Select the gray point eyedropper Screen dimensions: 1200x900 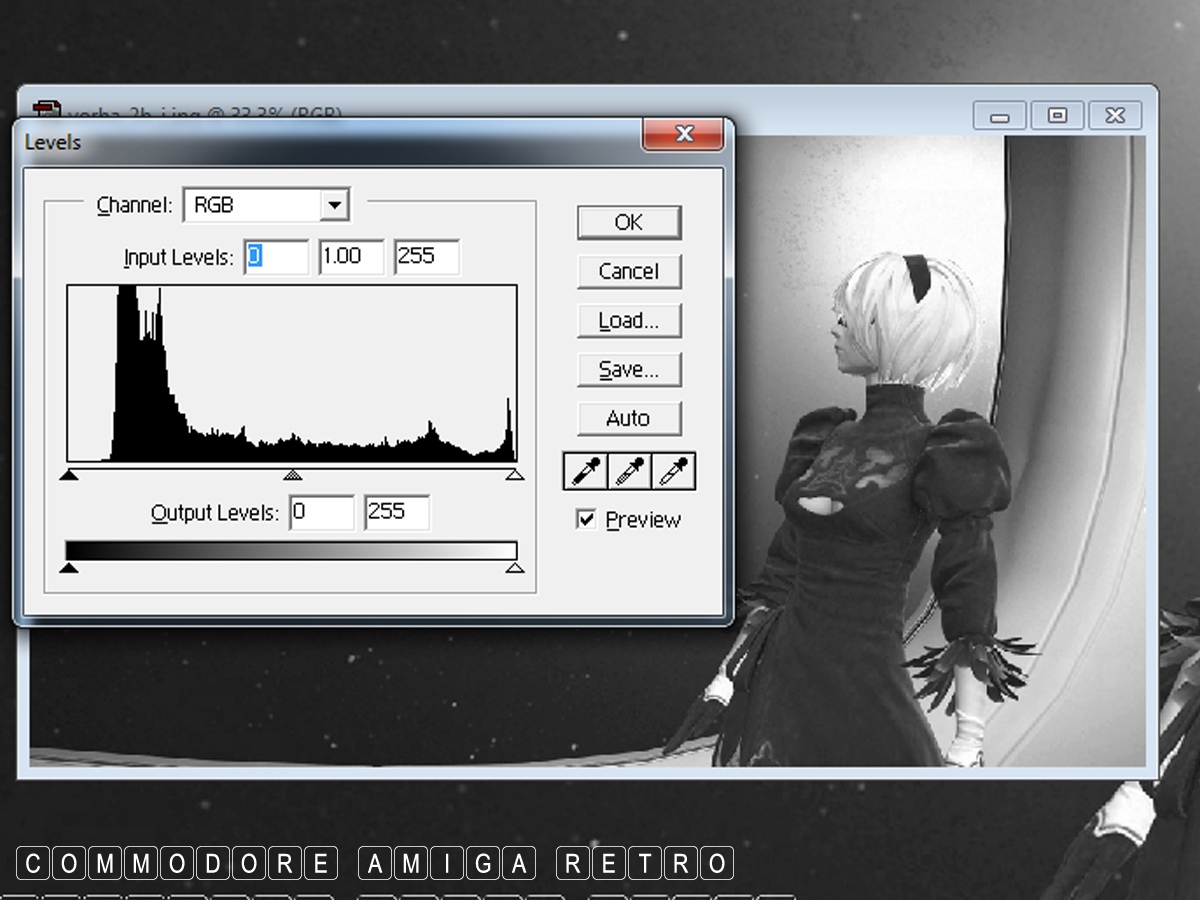[x=629, y=471]
